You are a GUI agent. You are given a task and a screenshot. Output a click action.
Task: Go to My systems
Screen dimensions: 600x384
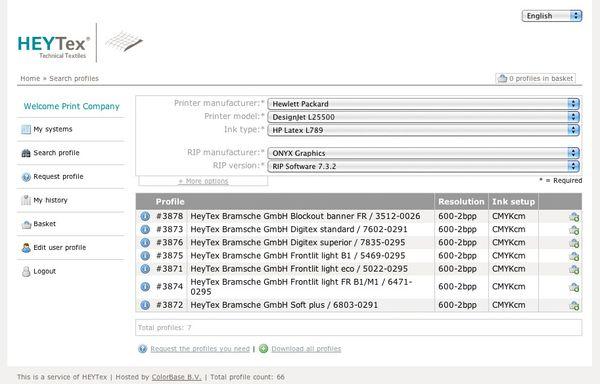click(53, 129)
